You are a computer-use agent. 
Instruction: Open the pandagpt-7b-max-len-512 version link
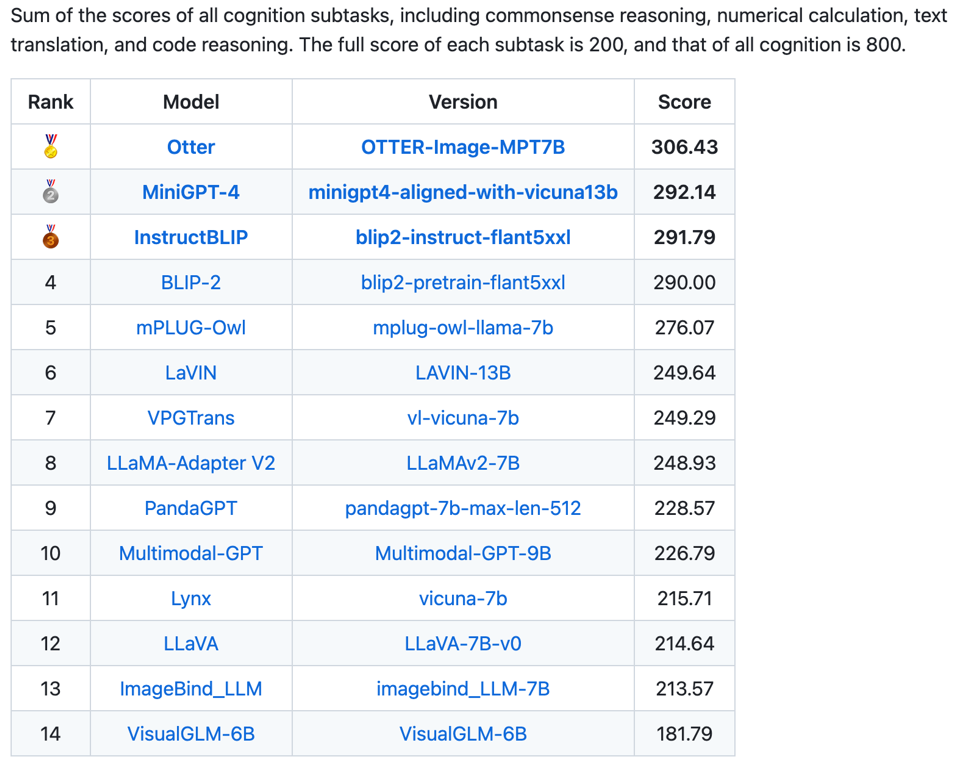(x=463, y=508)
